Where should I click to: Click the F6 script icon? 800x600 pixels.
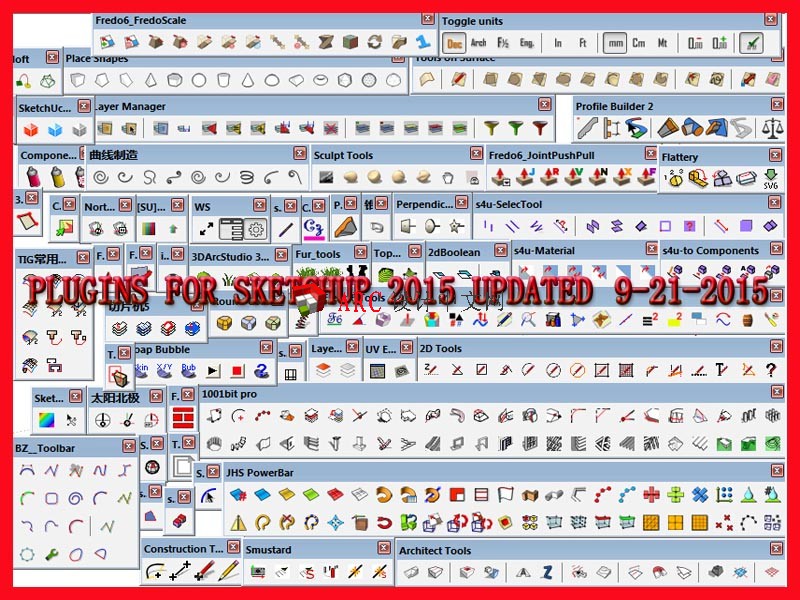click(335, 319)
